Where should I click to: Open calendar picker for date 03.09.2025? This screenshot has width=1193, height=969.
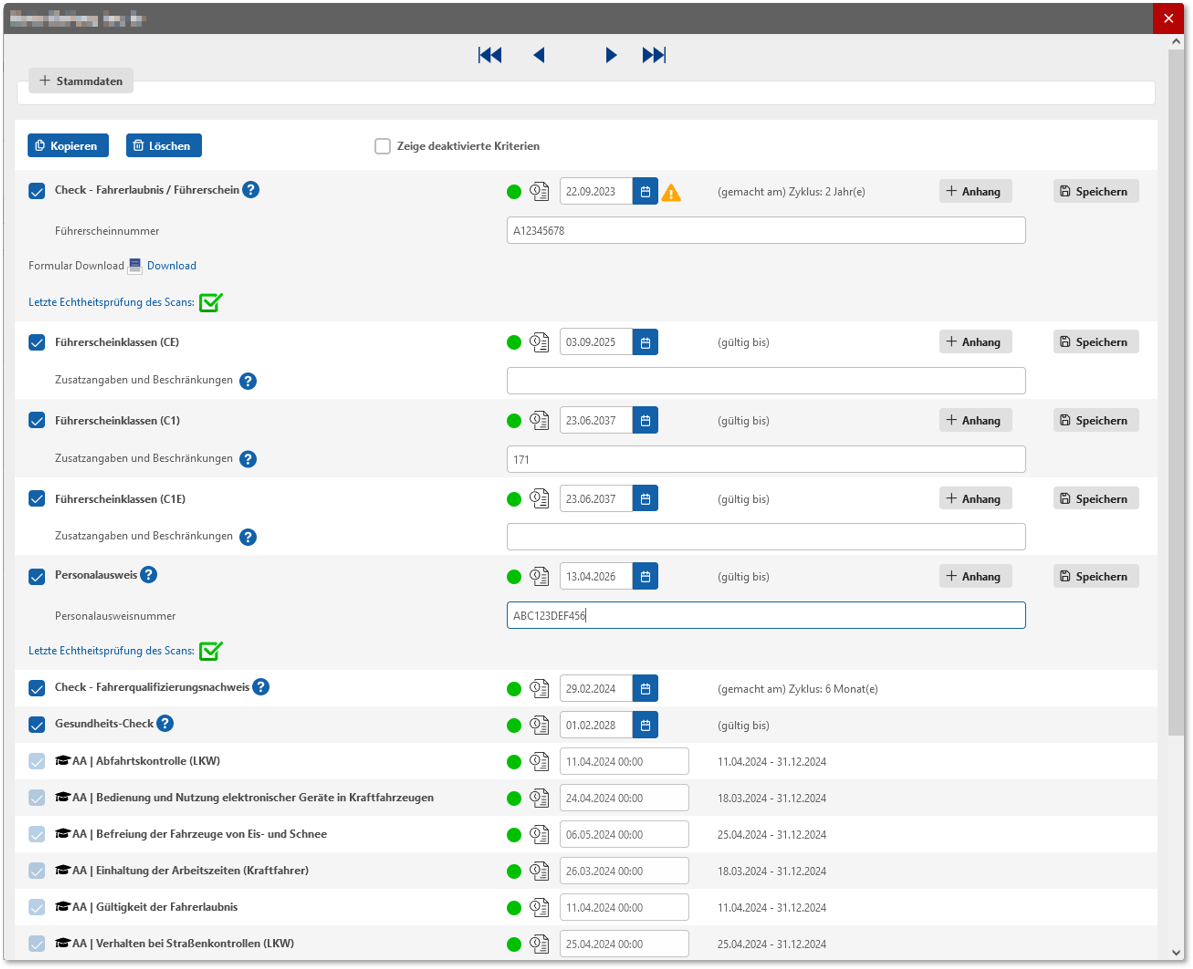[645, 342]
